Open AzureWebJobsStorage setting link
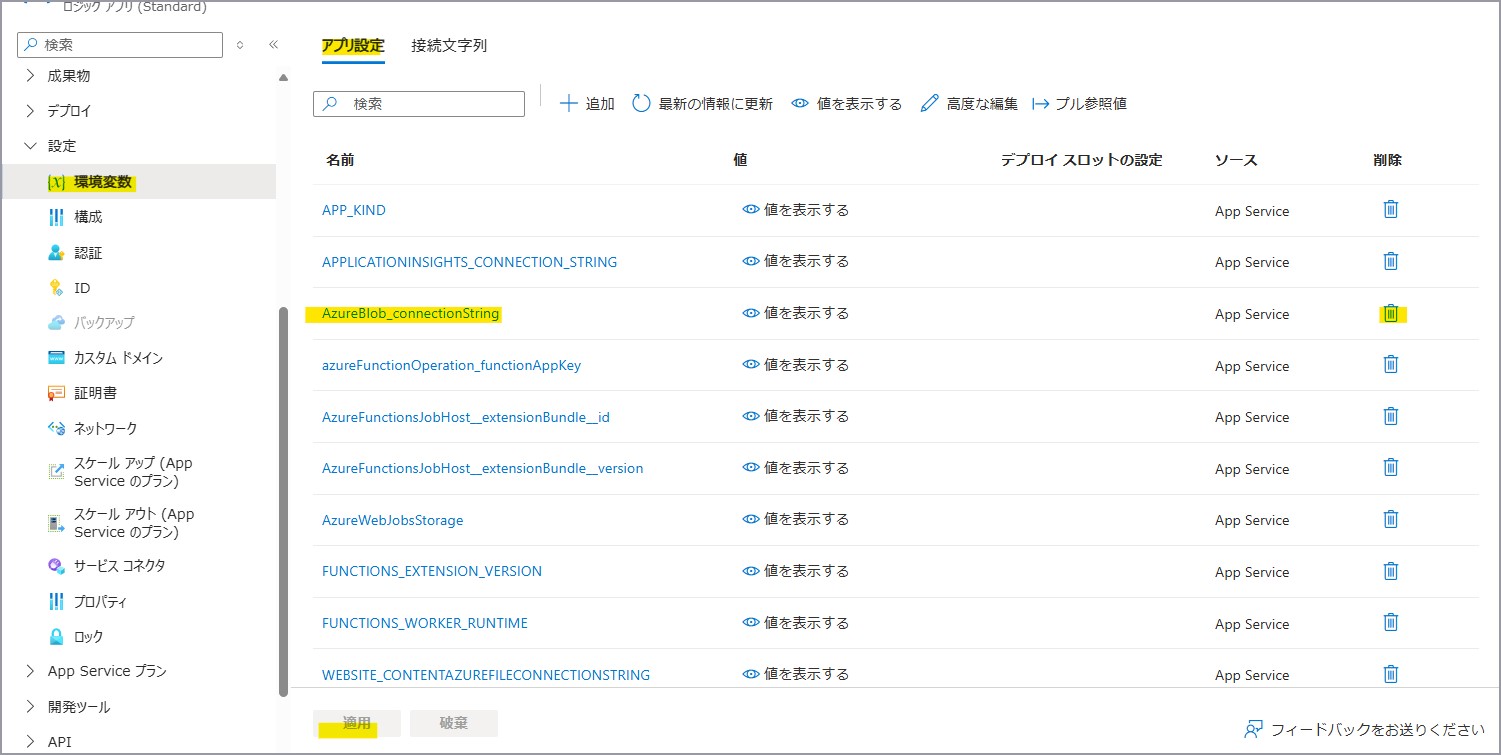Screen dimensions: 1501x755 tap(393, 520)
